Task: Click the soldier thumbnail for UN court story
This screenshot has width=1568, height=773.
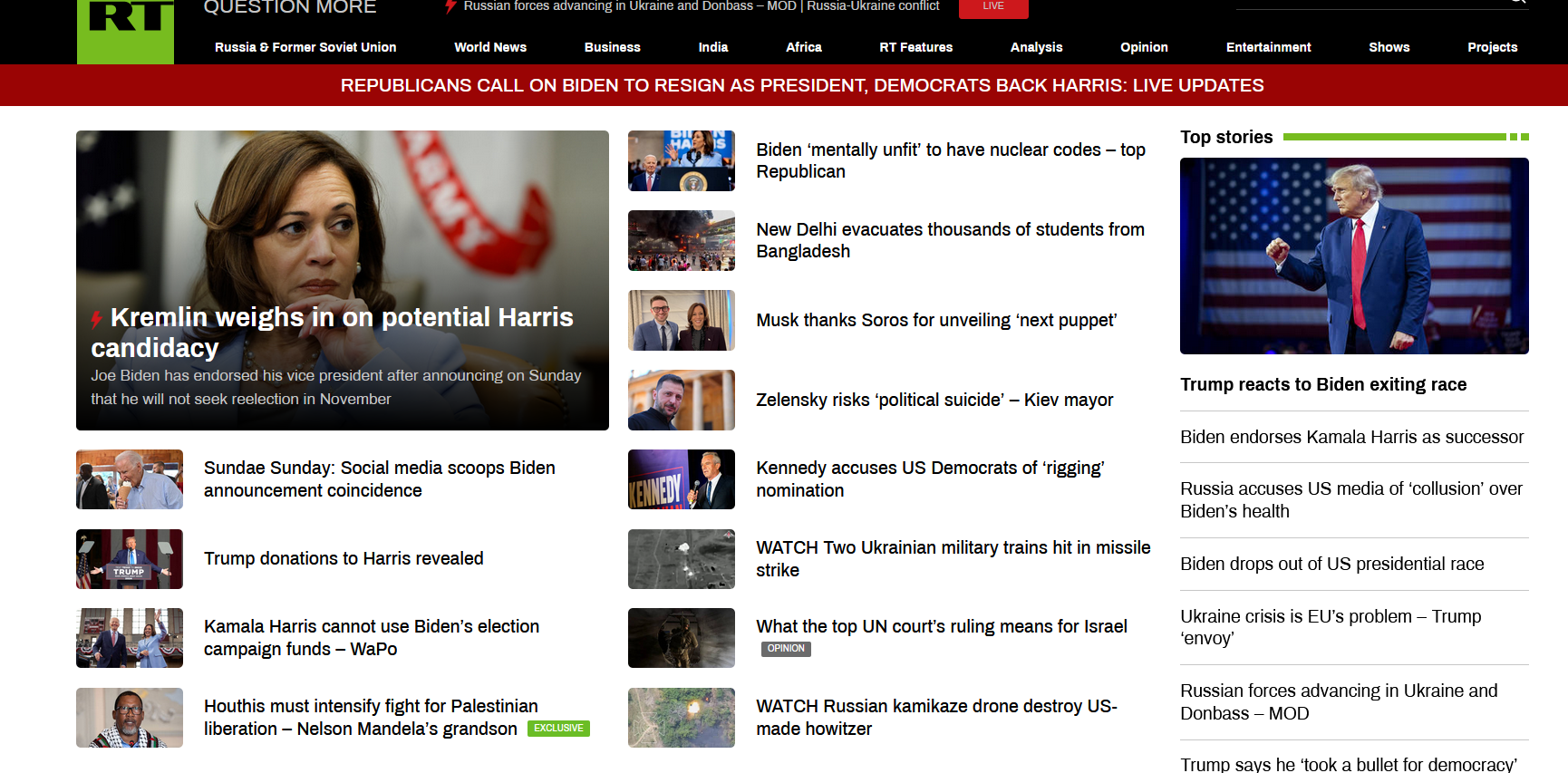Action: tap(682, 638)
